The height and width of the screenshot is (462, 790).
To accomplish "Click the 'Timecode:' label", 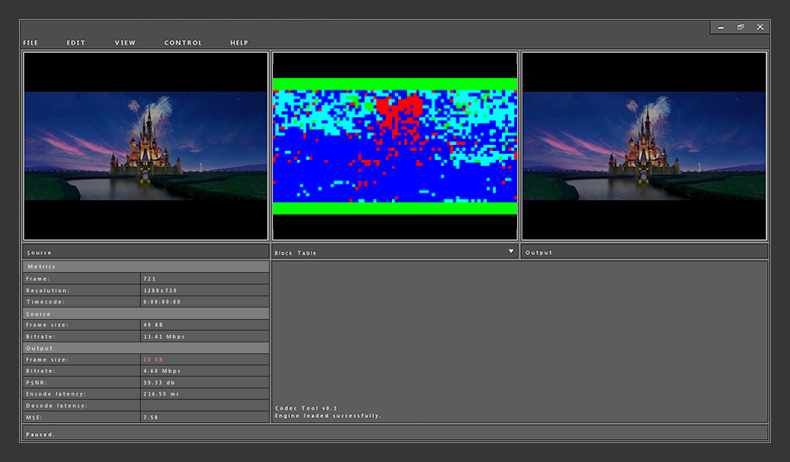I will (45, 302).
